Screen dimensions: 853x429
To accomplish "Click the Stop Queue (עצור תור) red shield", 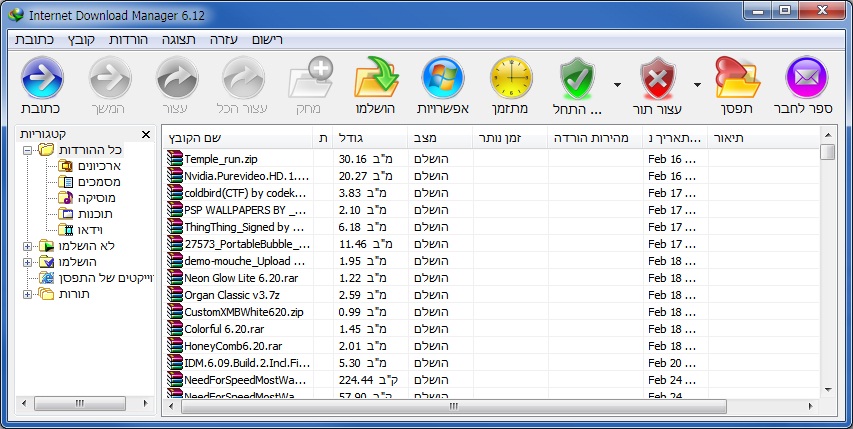I will point(657,79).
